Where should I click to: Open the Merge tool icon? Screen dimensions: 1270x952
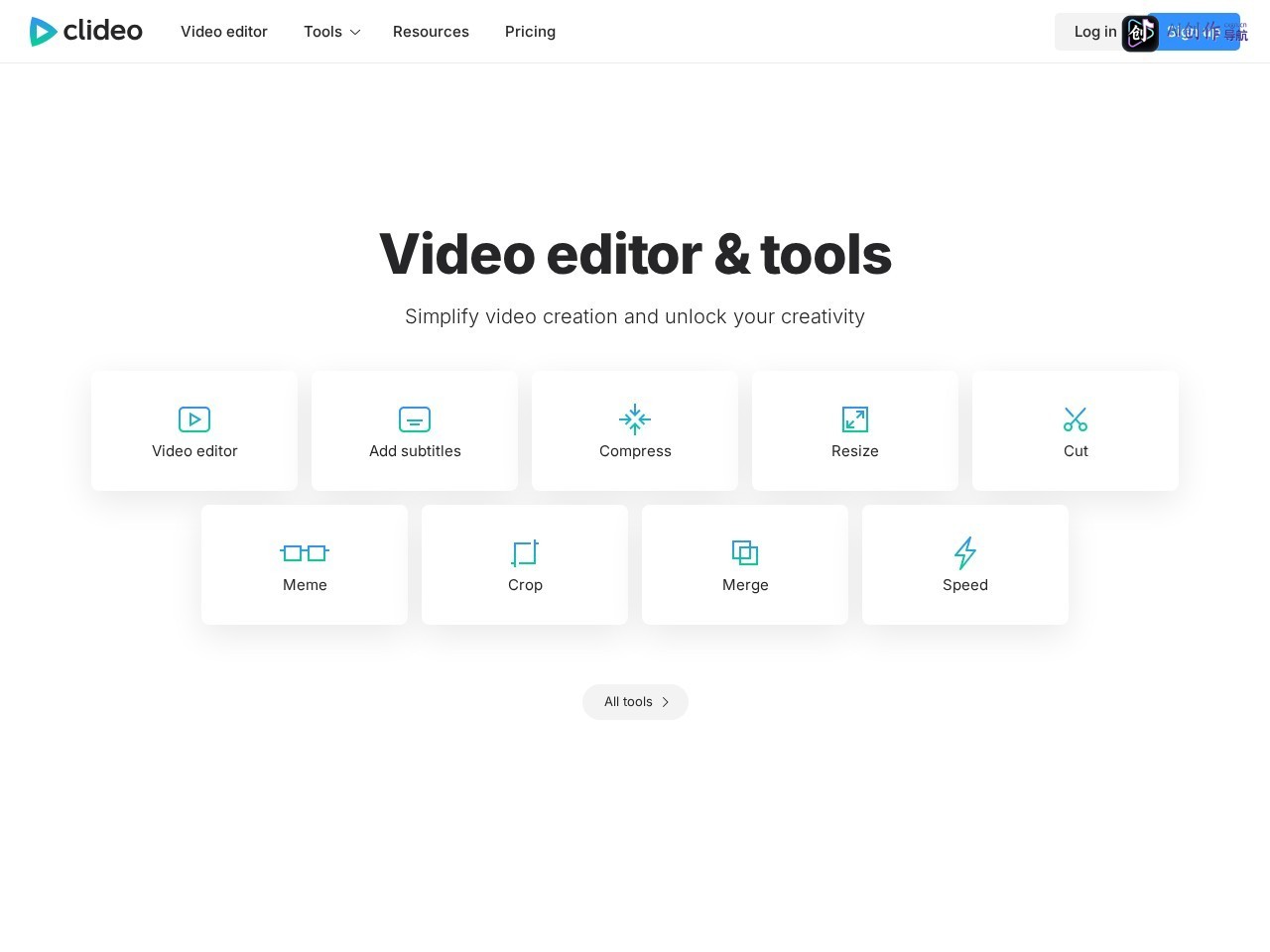[x=745, y=553]
